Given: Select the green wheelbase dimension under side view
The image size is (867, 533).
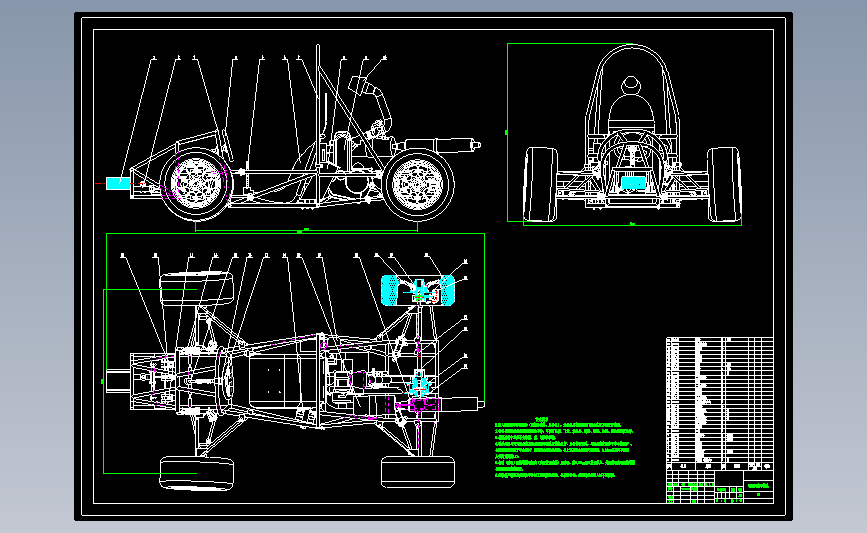Looking at the screenshot, I should pos(306,227).
